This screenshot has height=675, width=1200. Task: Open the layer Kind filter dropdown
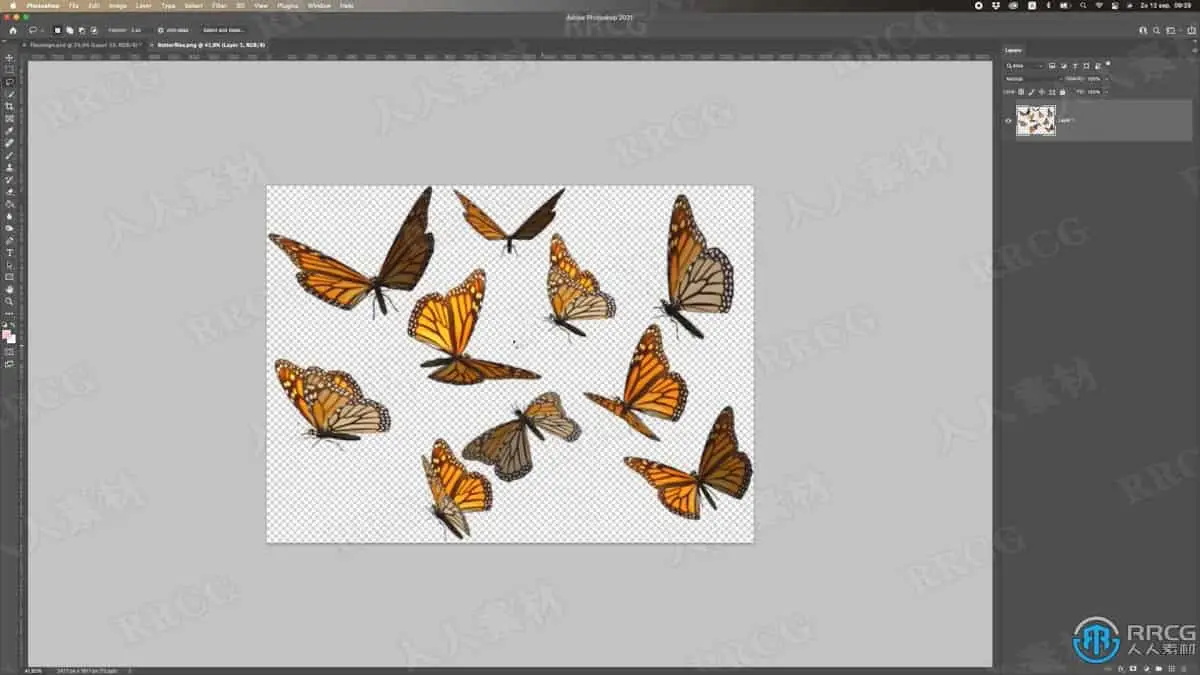pos(1024,66)
